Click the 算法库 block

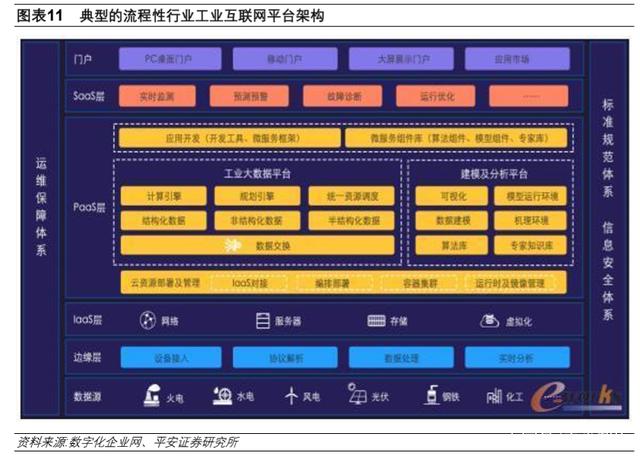click(x=451, y=245)
